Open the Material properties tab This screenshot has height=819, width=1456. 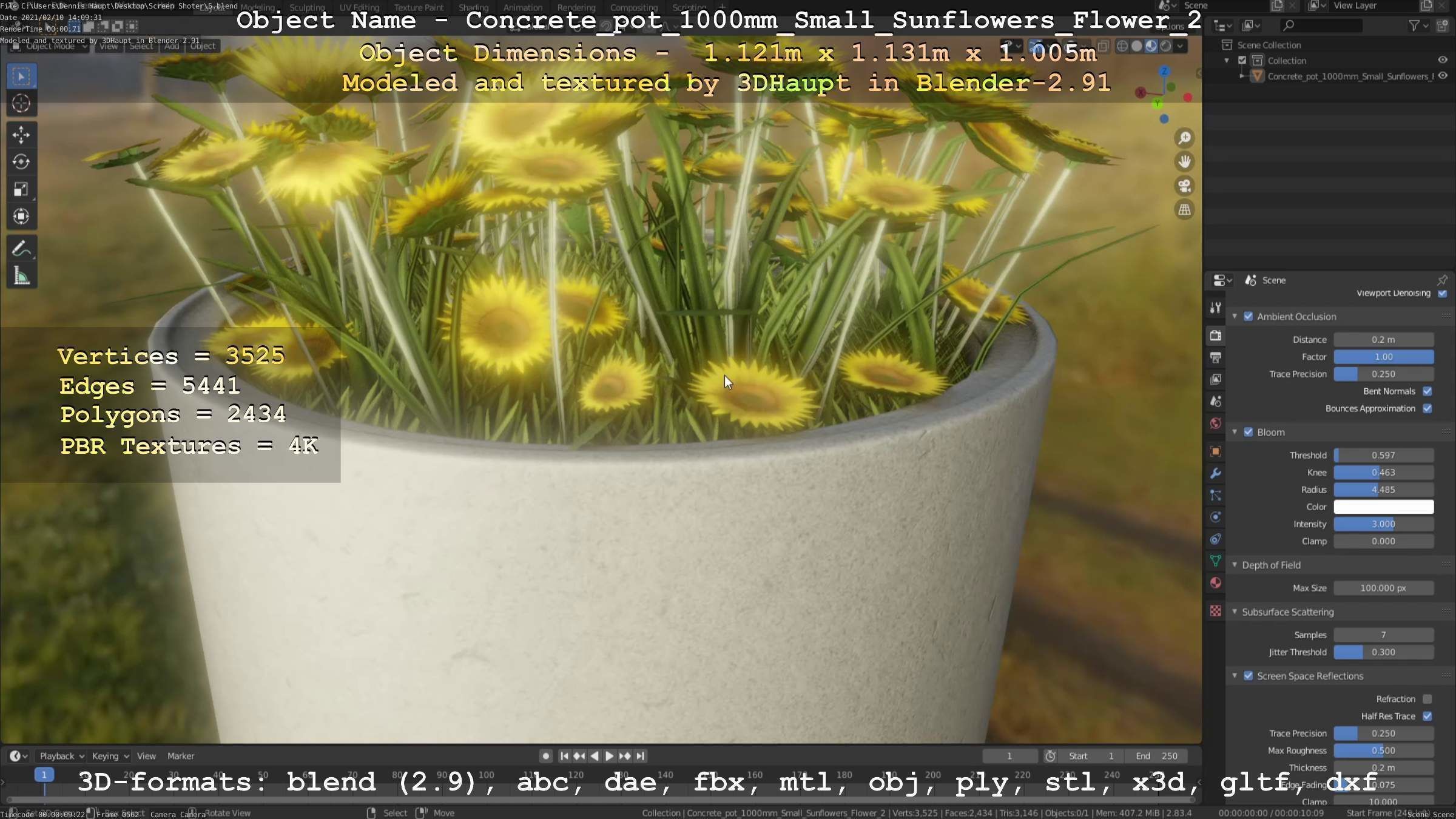pos(1215,583)
